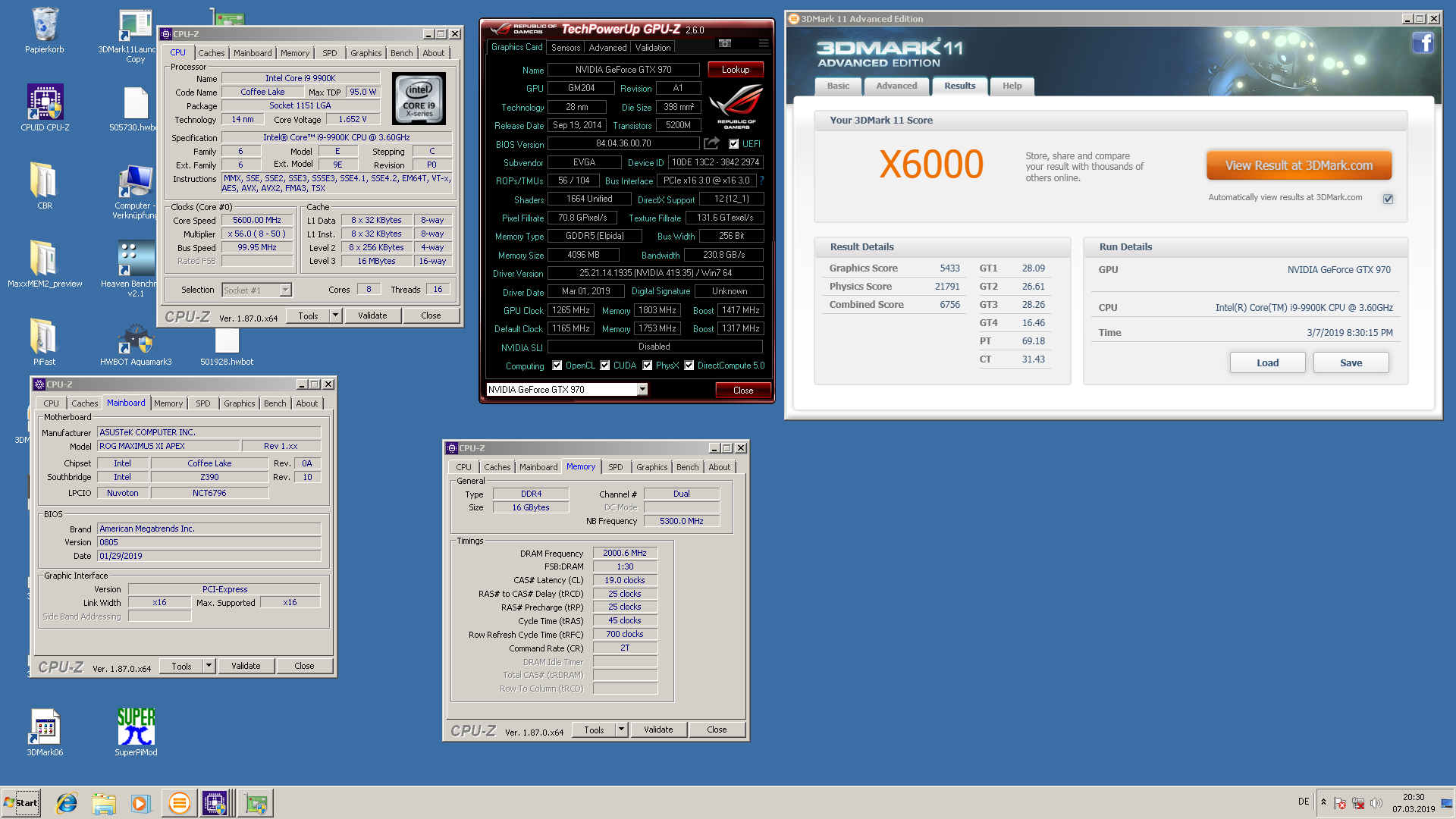This screenshot has height=819, width=1456.
Task: Open the Advanced tab in GPU-Z
Action: 607,47
